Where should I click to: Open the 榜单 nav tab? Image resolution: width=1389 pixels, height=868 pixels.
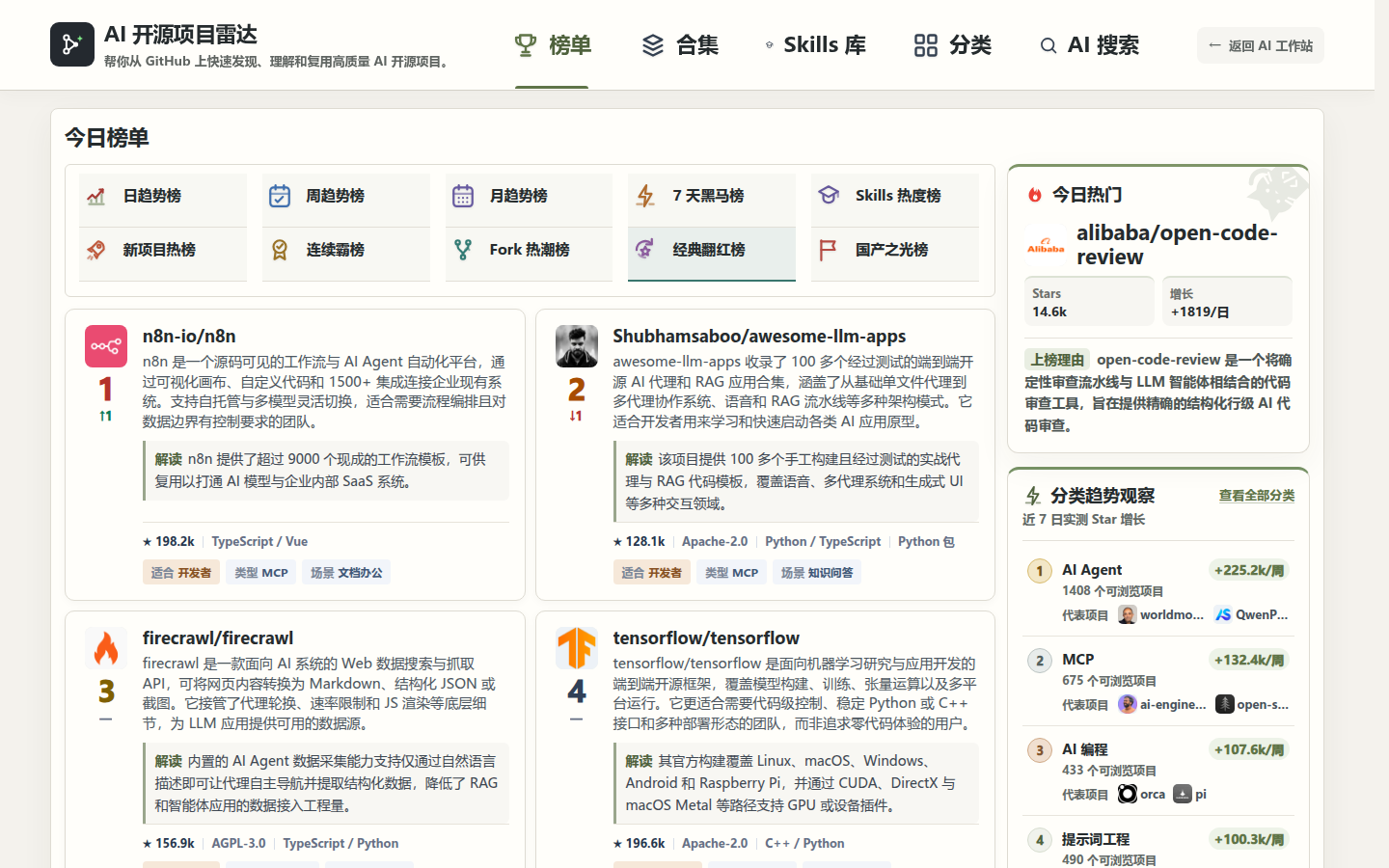552,45
